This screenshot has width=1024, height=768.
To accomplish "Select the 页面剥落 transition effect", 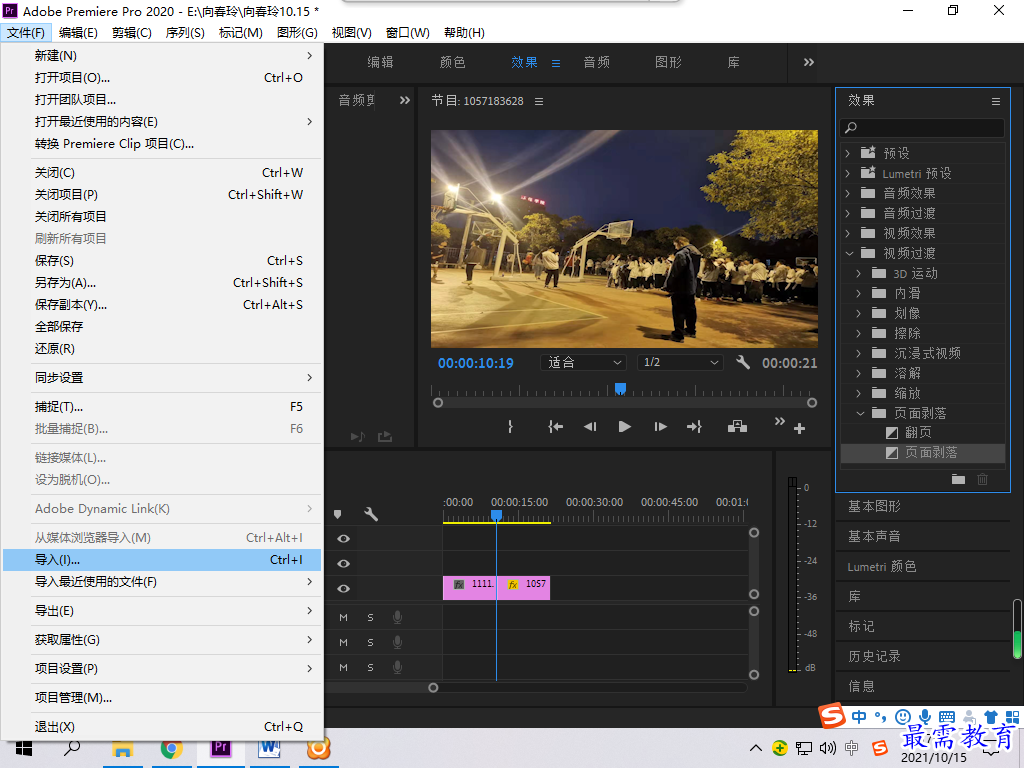I will (x=923, y=453).
